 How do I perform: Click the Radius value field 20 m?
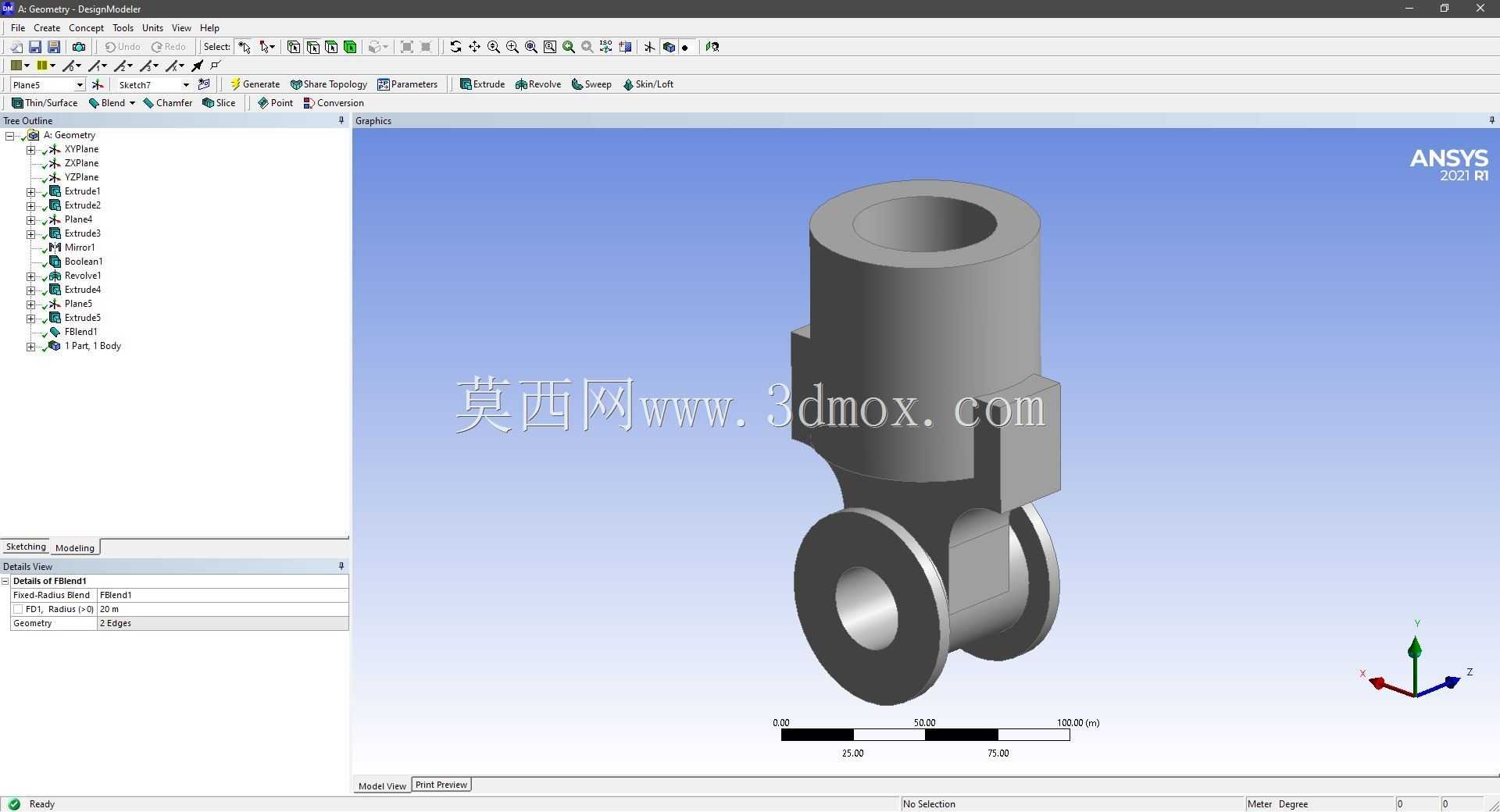(x=223, y=609)
